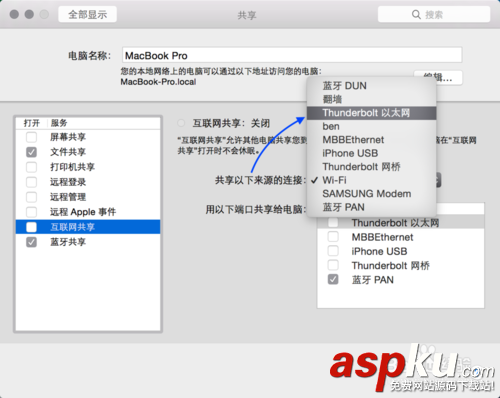Screen dimensions: 500x398
Task: Toggle the 互联网共享 checkbox
Action: tap(31, 227)
